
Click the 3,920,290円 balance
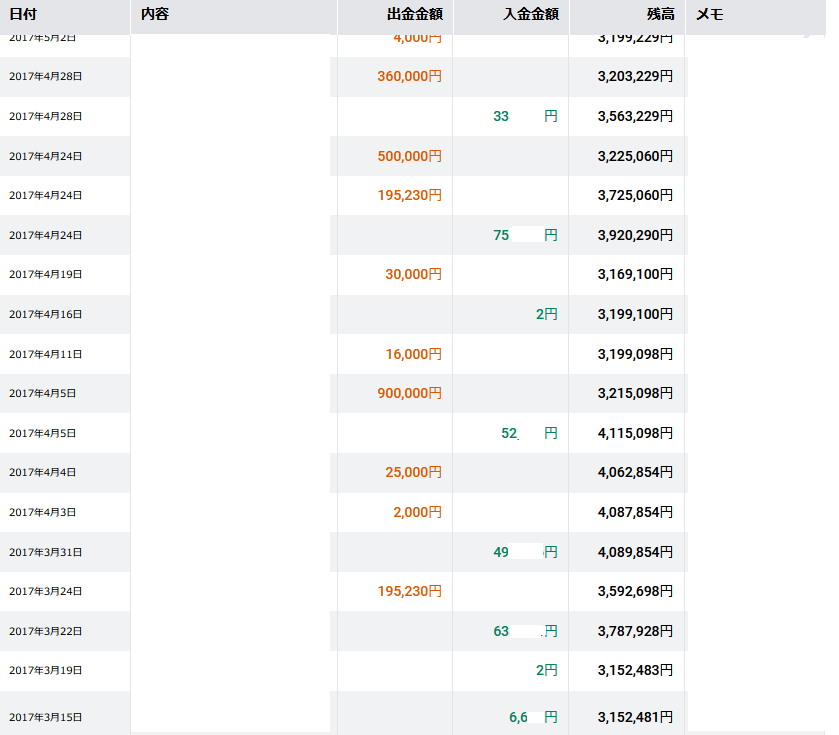point(635,235)
